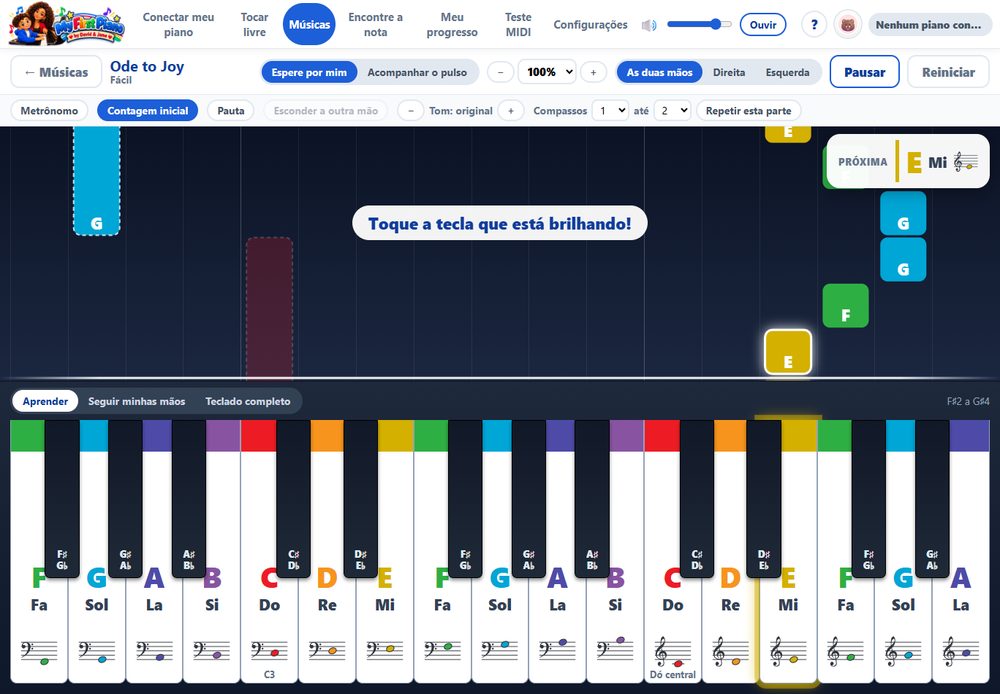Click Nenhum piano conectado status button
This screenshot has width=1000, height=694.
point(929,25)
